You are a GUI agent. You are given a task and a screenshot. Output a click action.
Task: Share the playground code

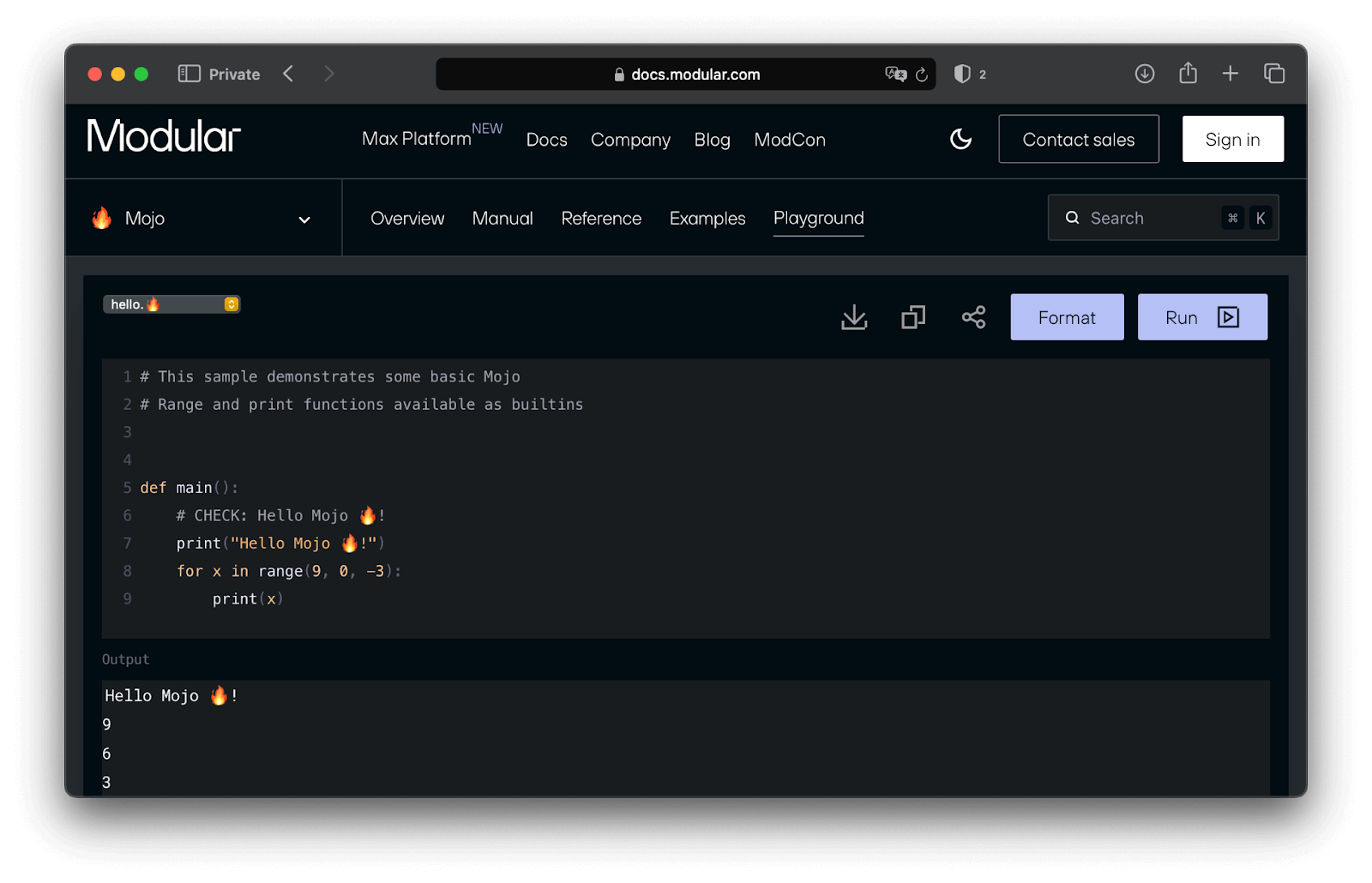(974, 316)
